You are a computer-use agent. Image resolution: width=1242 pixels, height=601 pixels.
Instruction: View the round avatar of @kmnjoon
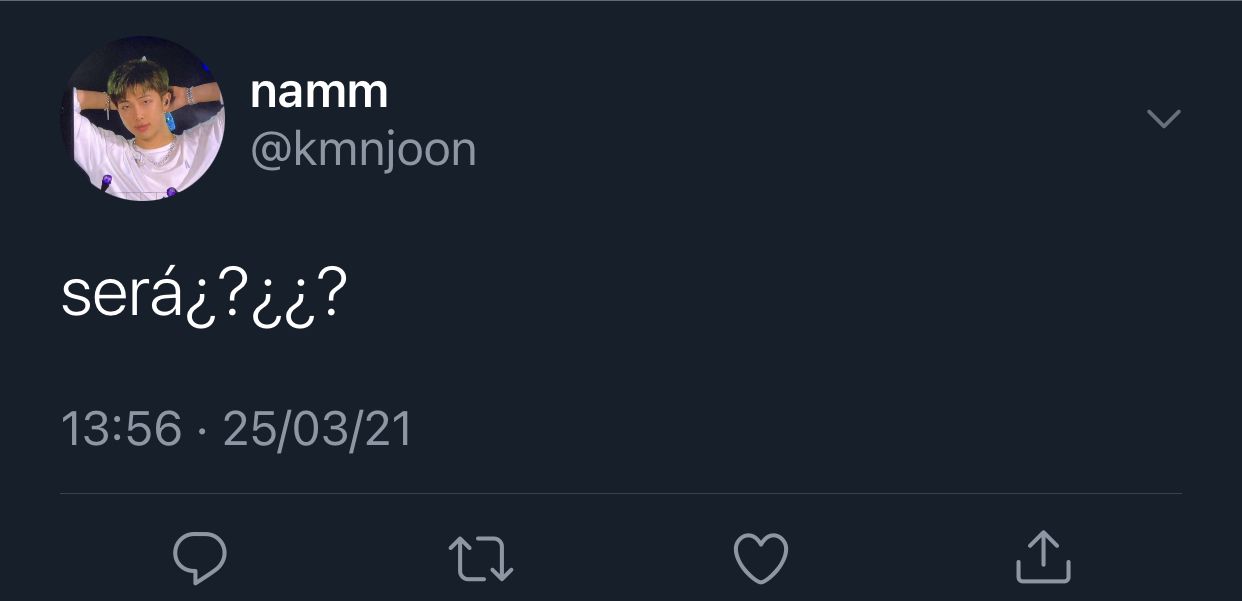(142, 119)
